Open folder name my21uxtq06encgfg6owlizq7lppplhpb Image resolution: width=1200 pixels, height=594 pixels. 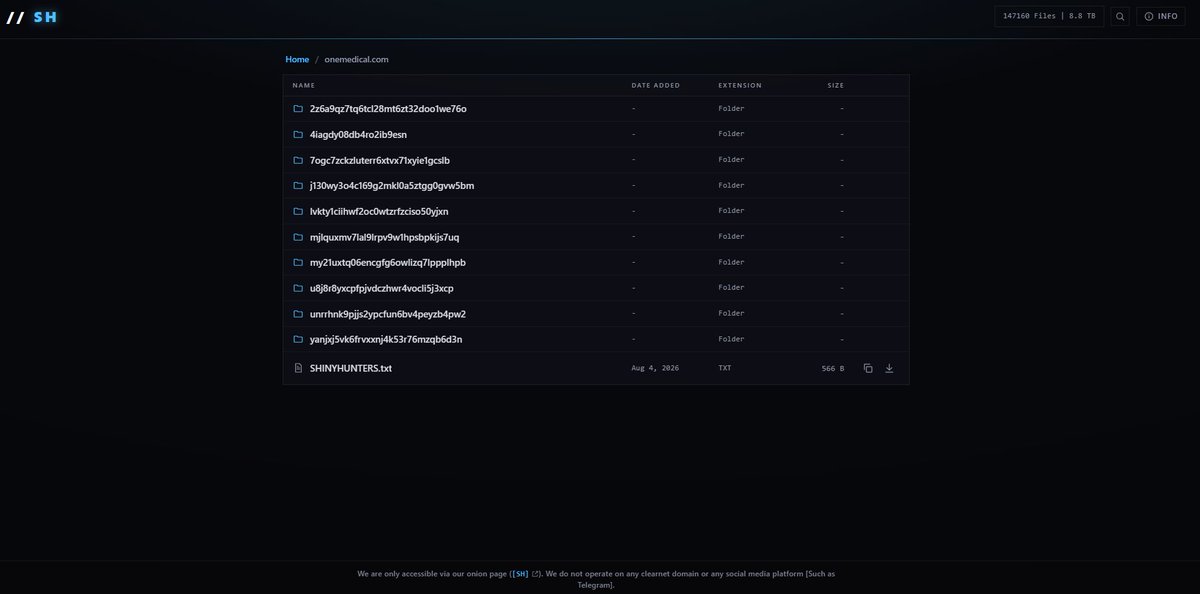click(388, 262)
